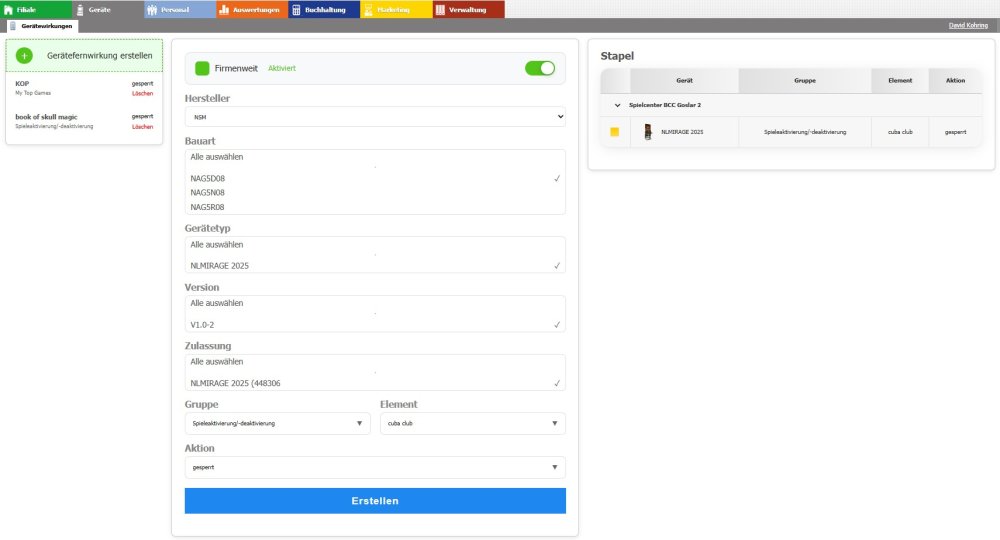Image resolution: width=1000 pixels, height=540 pixels.
Task: Open the David Kohring user link
Action: 968,26
